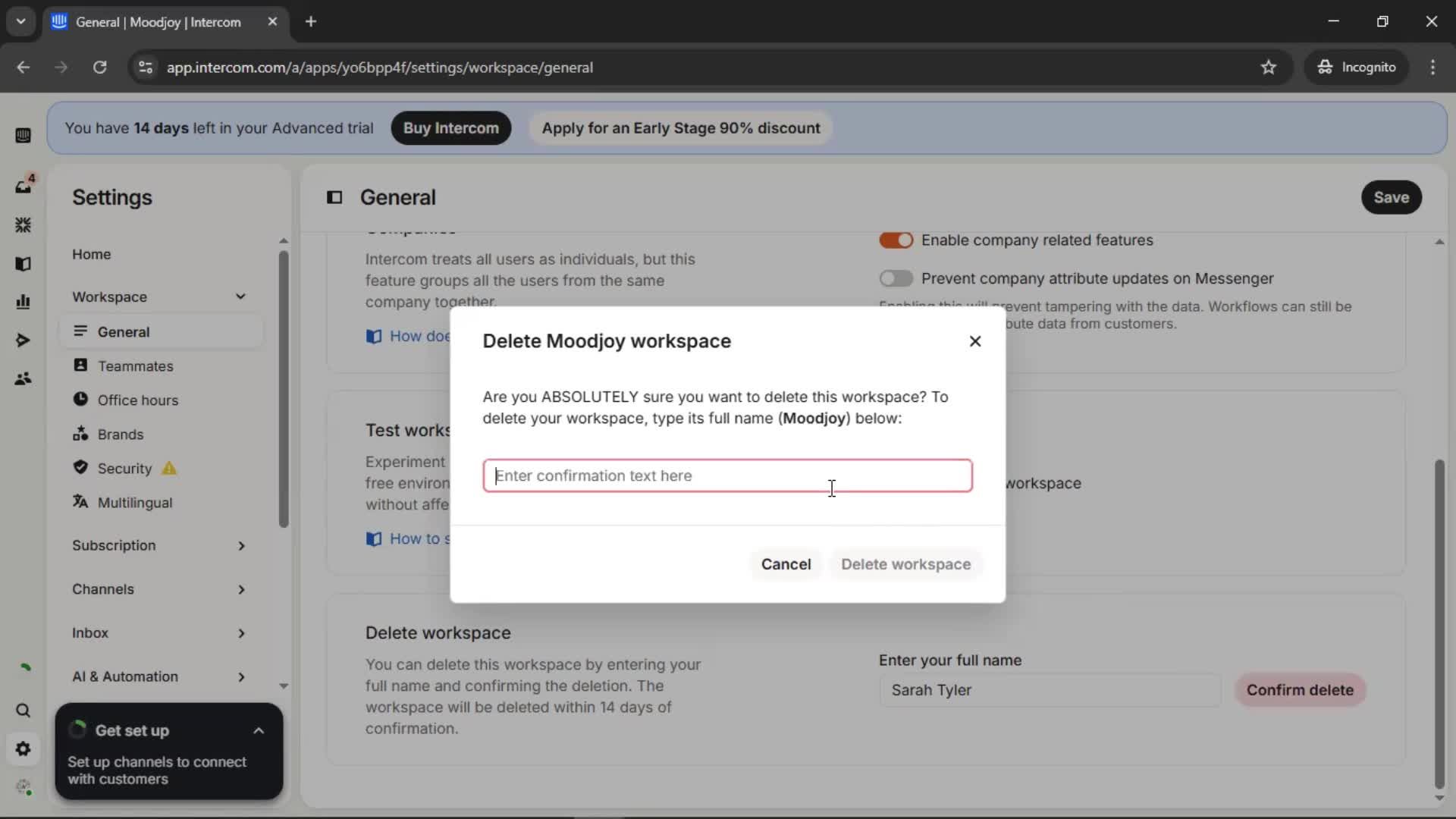The image size is (1456, 819).
Task: Click Buy Intercom button
Action: (450, 128)
